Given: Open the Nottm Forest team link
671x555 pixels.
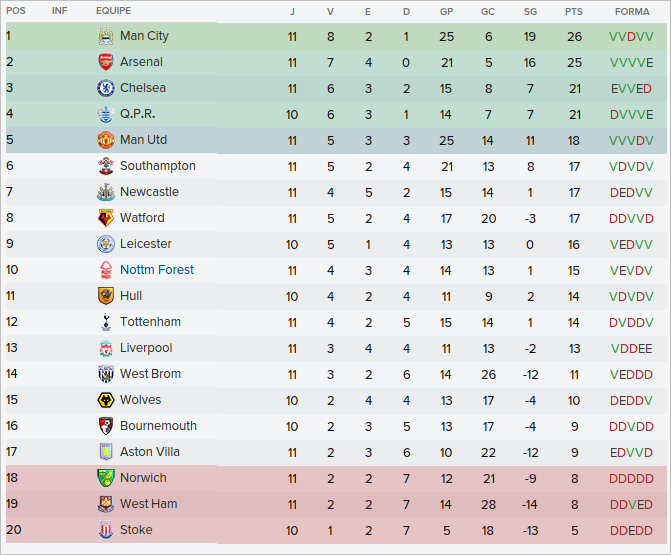Looking at the screenshot, I should (157, 270).
